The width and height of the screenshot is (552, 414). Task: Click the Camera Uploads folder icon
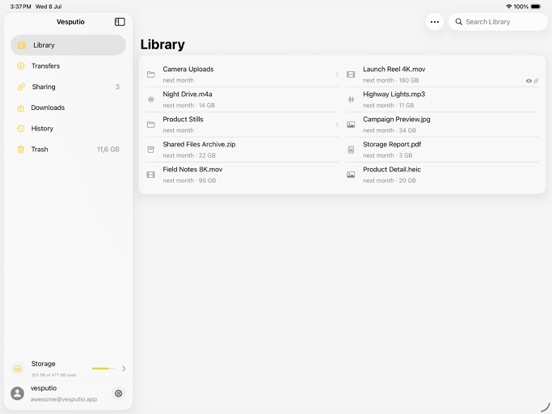151,74
